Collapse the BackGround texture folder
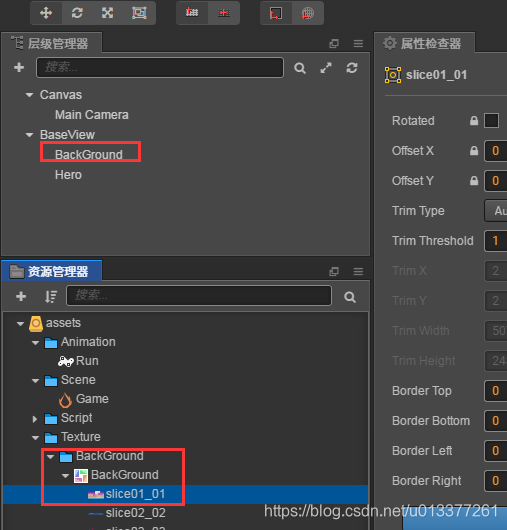 click(x=50, y=457)
